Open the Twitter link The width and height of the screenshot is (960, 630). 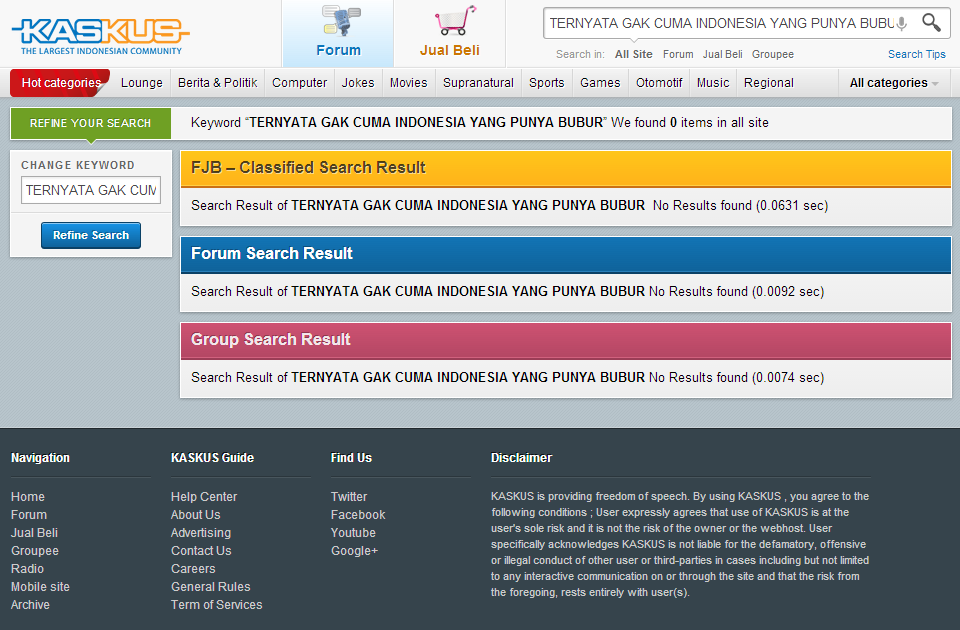(x=349, y=497)
